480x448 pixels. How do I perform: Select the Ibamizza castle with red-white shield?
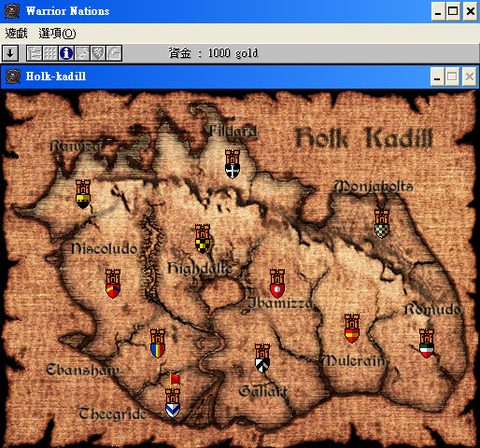coord(277,283)
